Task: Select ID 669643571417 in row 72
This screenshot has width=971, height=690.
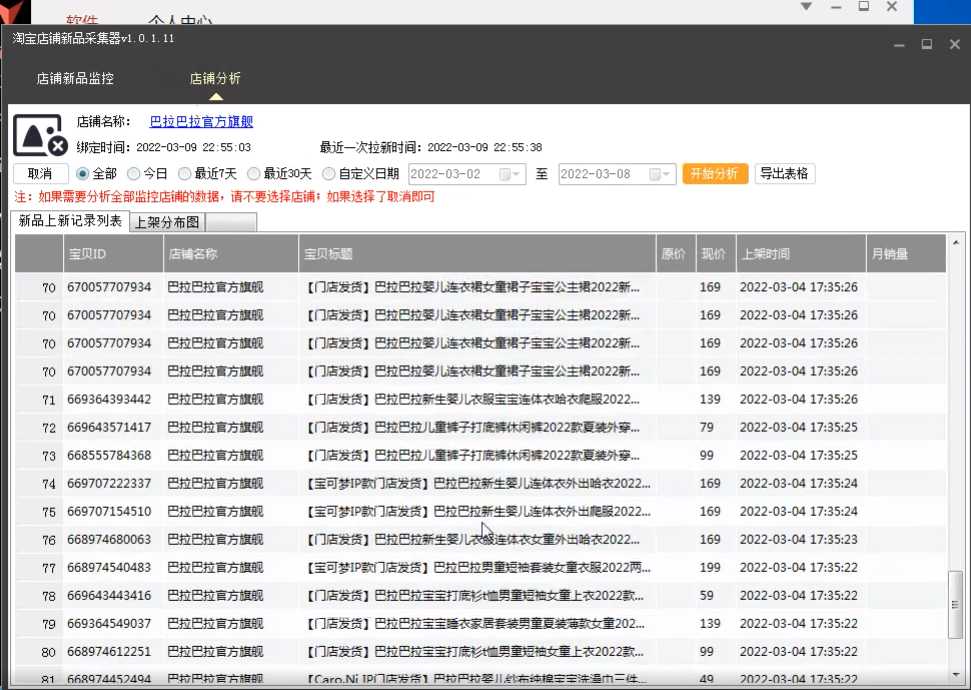Action: 109,427
